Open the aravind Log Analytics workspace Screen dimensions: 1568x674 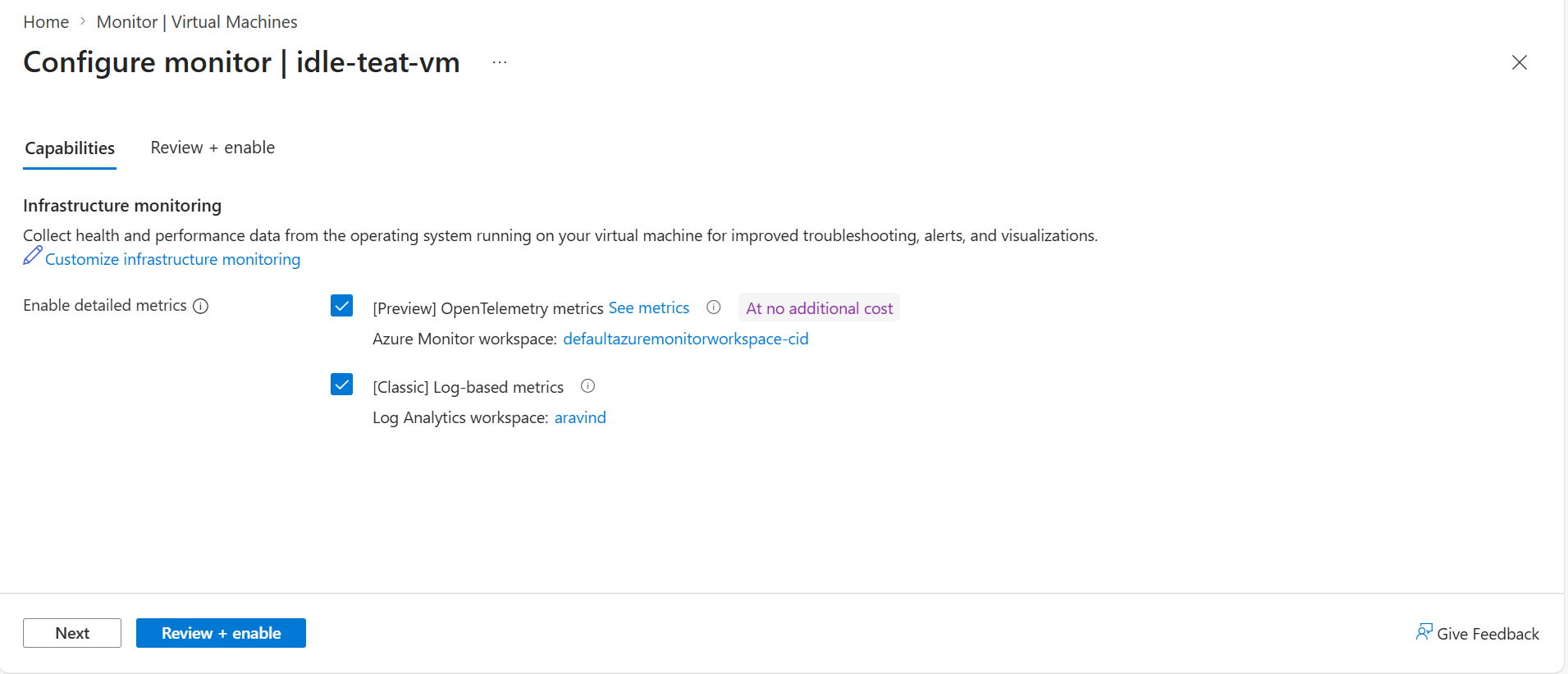point(580,417)
